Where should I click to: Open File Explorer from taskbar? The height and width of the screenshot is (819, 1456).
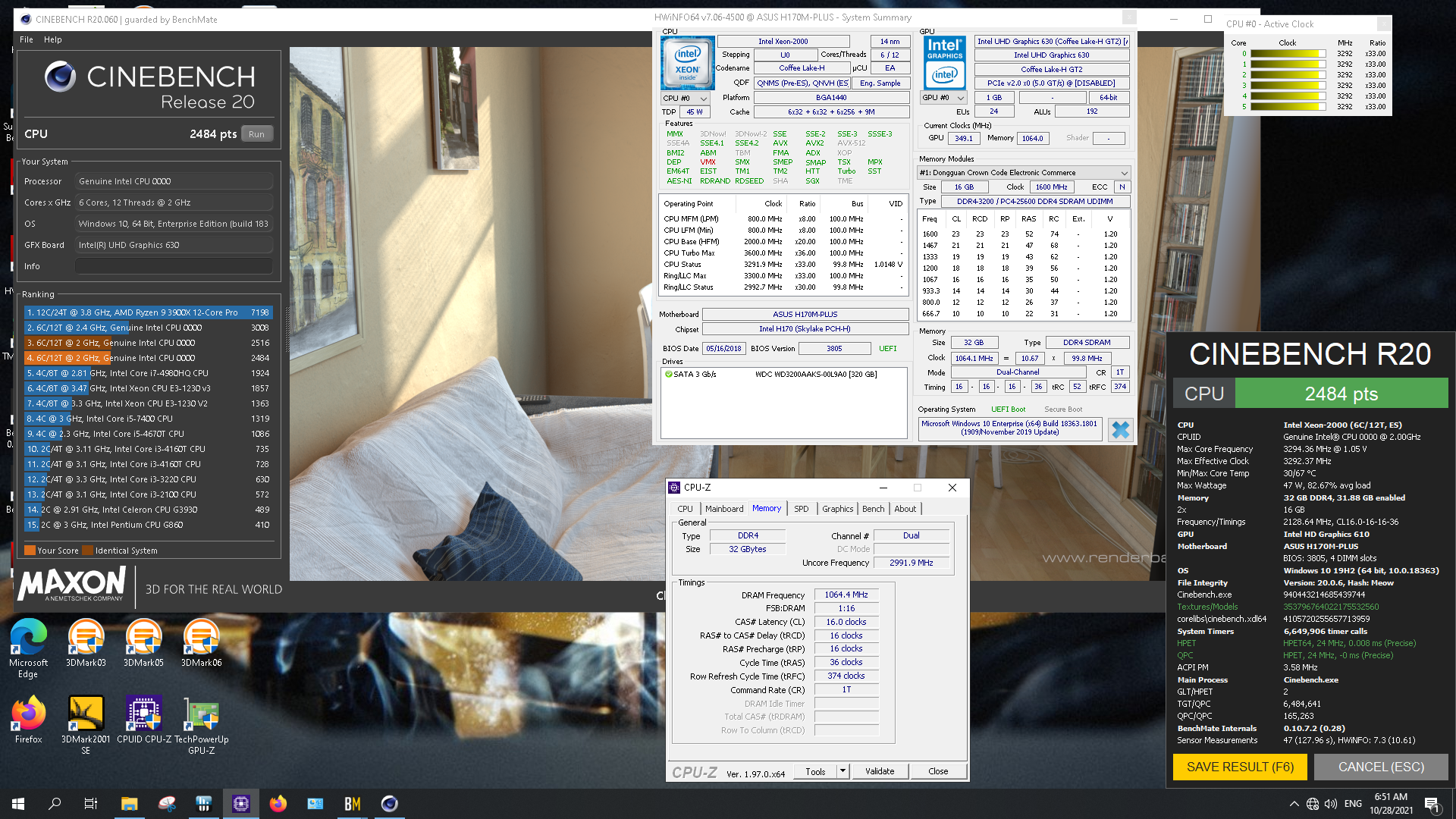click(129, 804)
